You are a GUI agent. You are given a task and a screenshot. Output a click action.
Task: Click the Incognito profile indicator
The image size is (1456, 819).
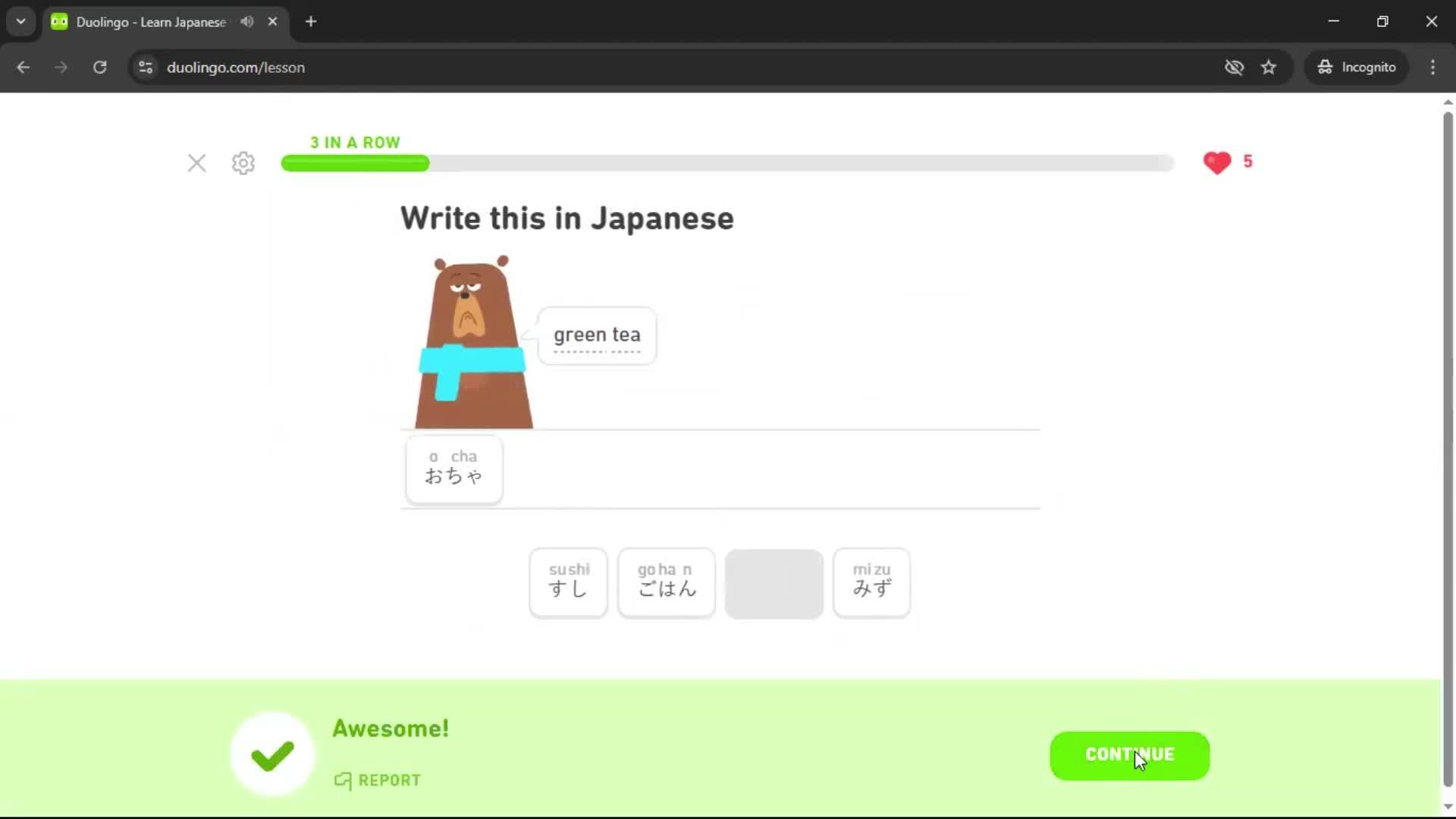[1355, 67]
